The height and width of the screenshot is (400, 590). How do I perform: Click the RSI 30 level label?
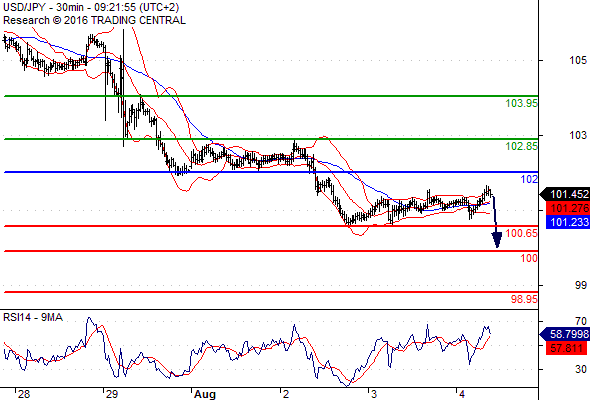(x=581, y=370)
